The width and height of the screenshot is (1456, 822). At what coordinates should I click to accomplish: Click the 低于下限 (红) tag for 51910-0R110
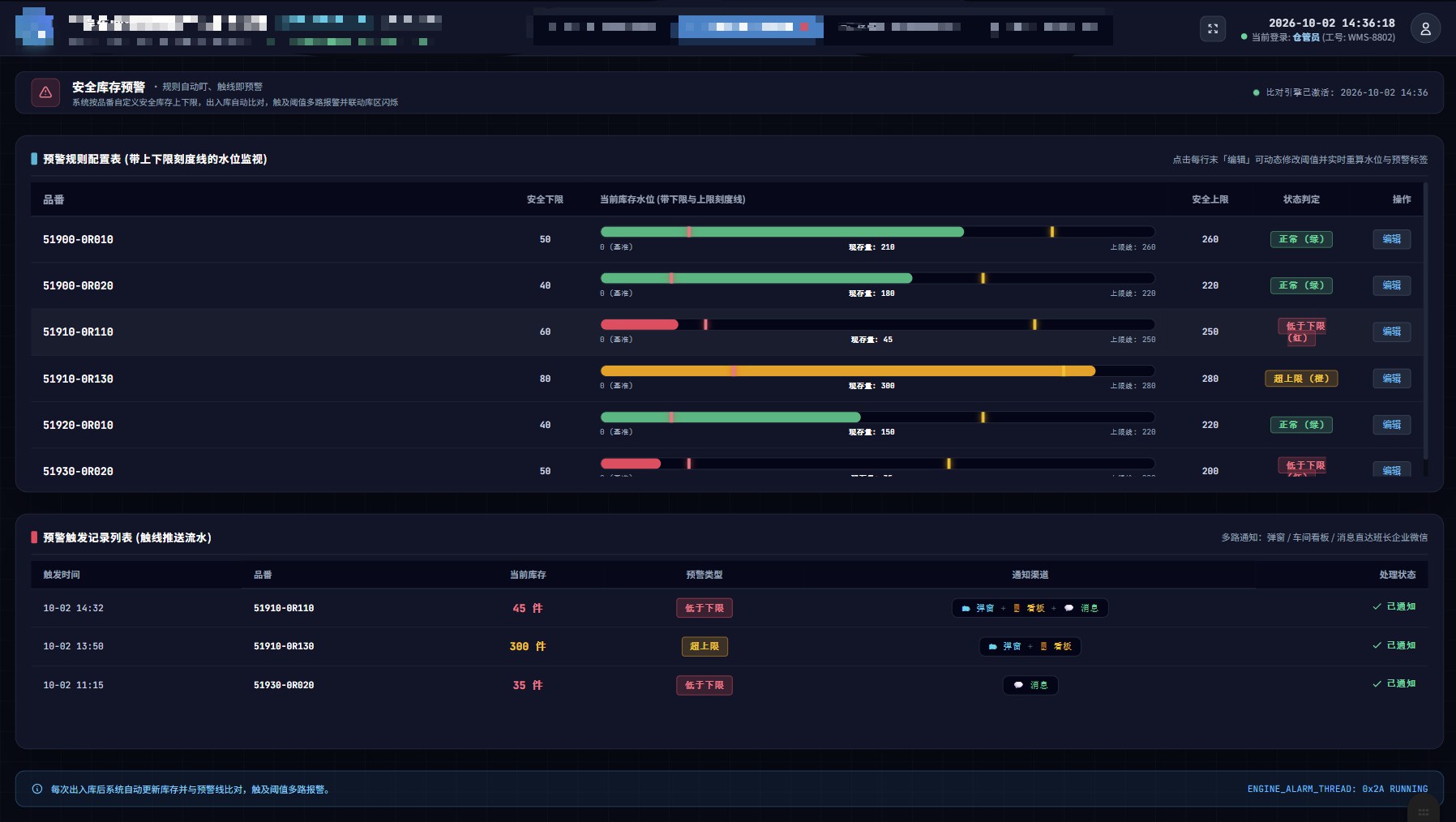pyautogui.click(x=1301, y=332)
